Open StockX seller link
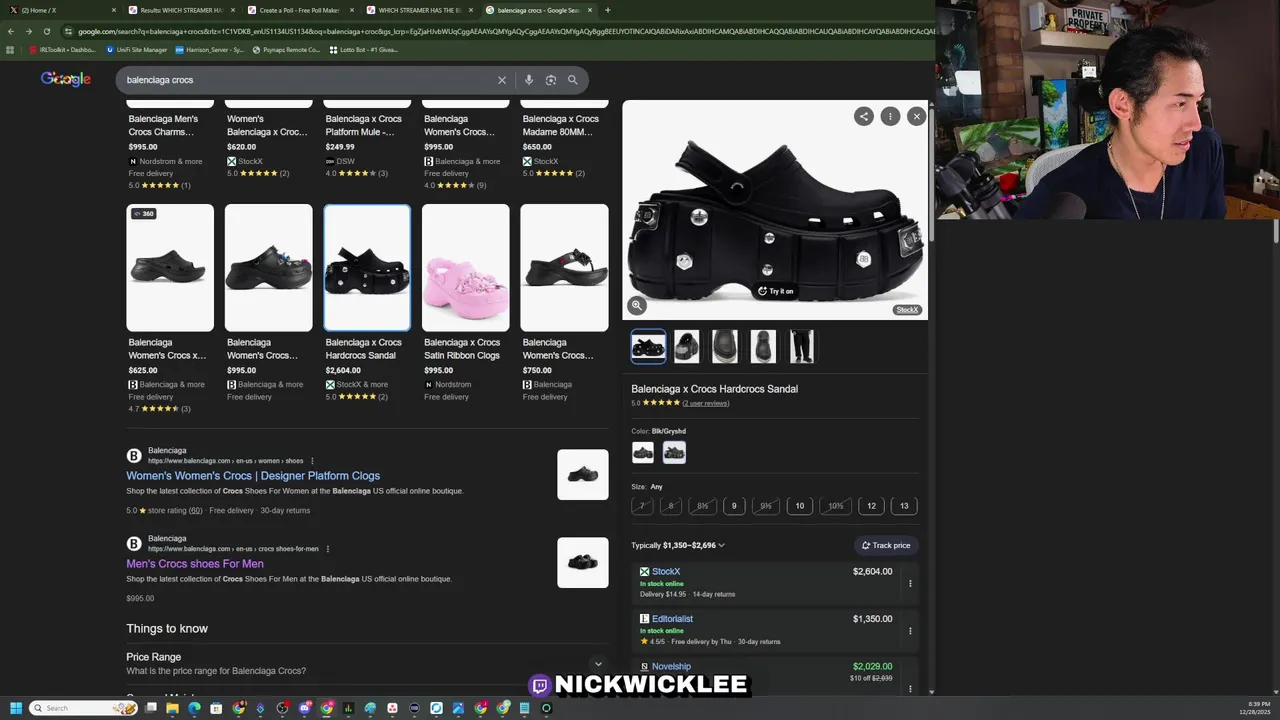Viewport: 1280px width, 720px height. (666, 572)
